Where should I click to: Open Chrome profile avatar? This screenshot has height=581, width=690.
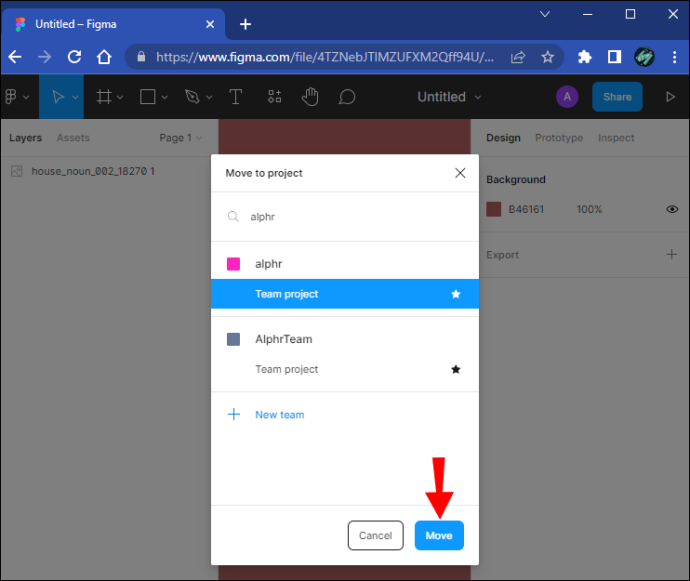644,57
